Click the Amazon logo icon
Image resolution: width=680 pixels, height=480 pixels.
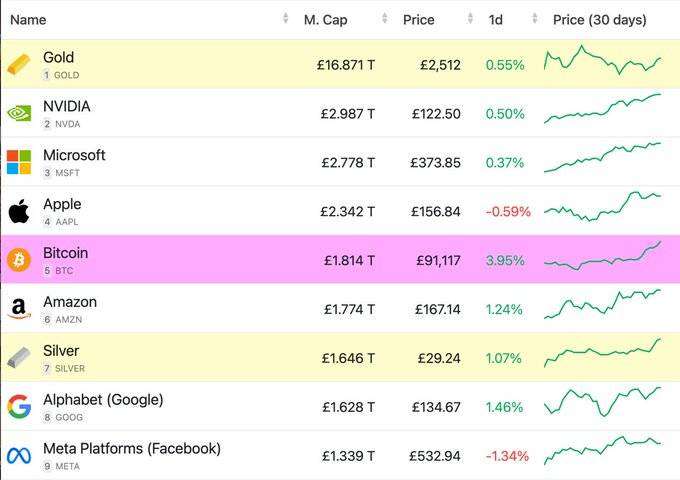tap(19, 309)
